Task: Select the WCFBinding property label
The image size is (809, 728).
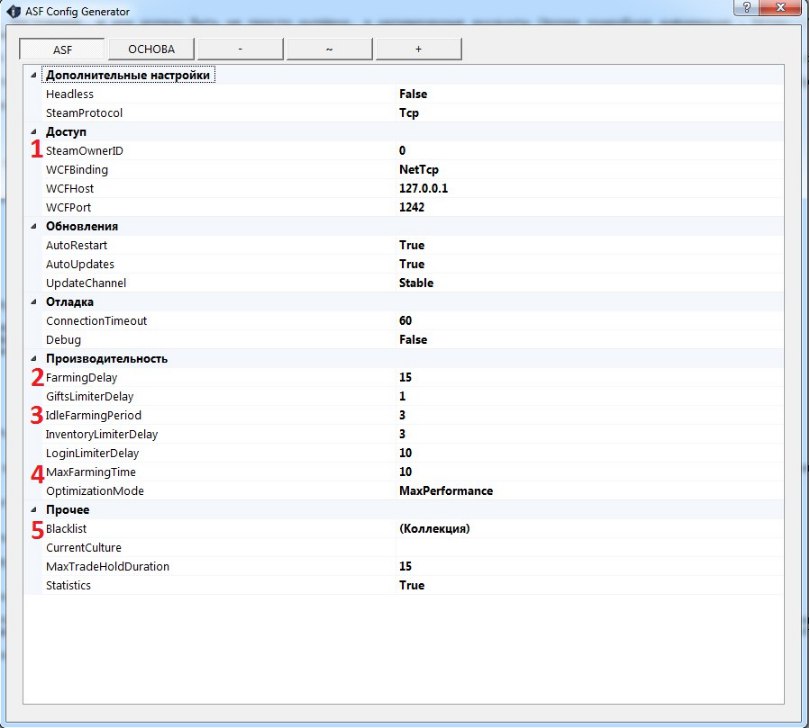Action: 77,170
